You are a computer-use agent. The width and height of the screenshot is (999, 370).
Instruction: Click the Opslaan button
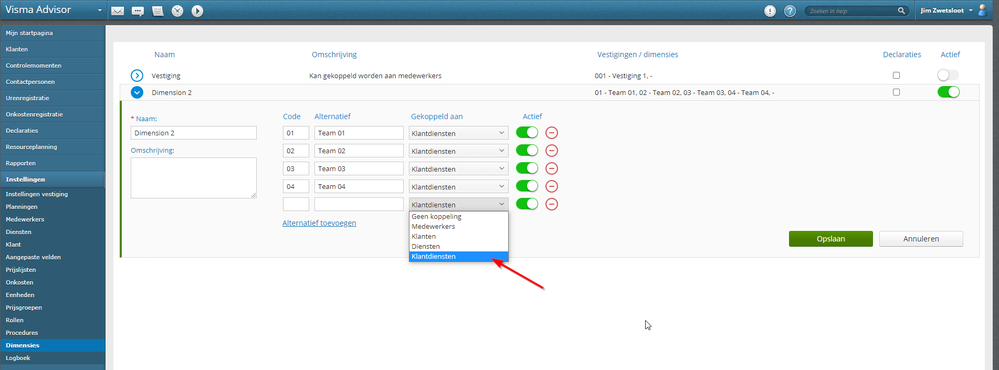831,239
